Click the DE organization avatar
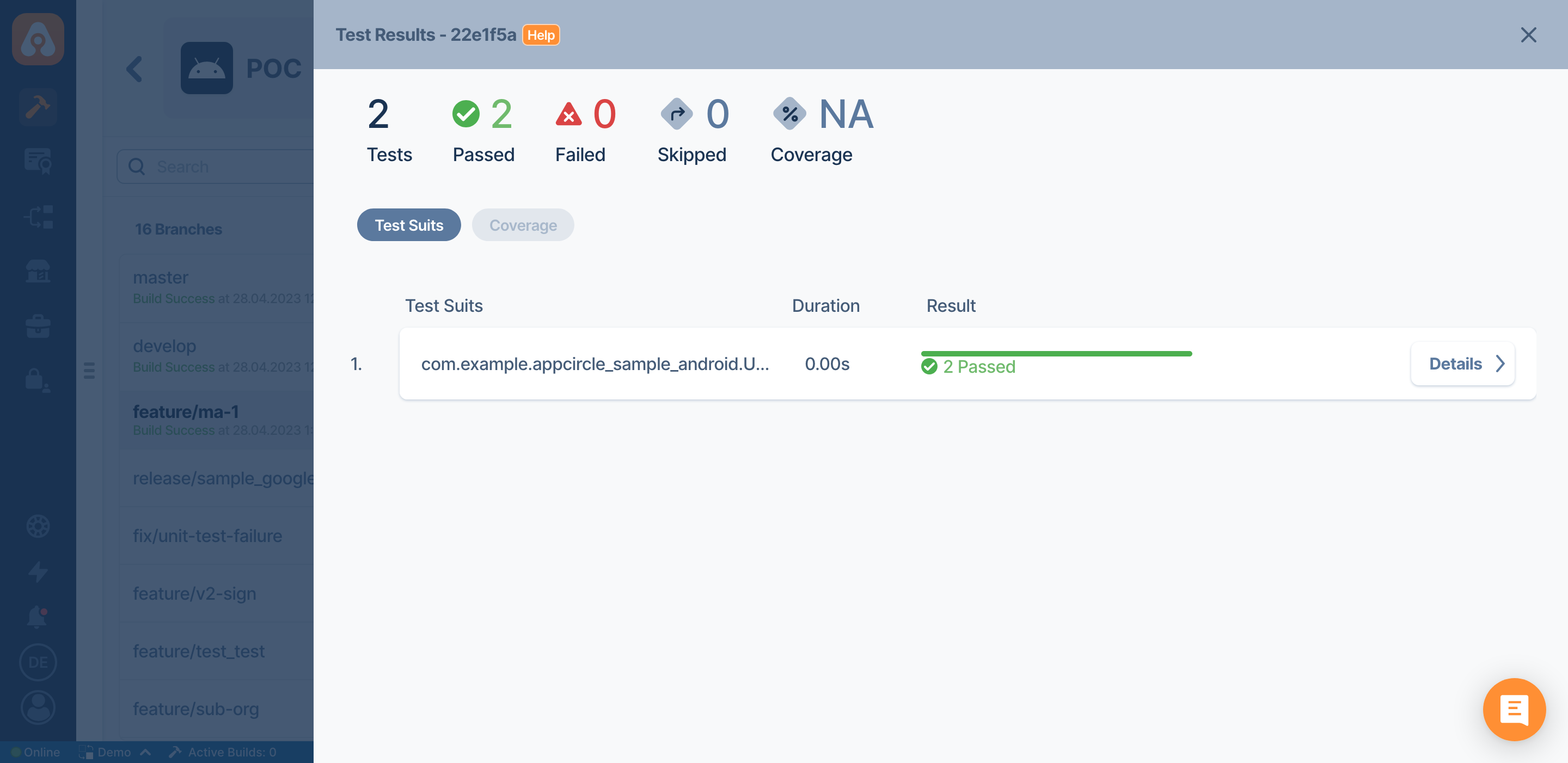 pyautogui.click(x=38, y=662)
